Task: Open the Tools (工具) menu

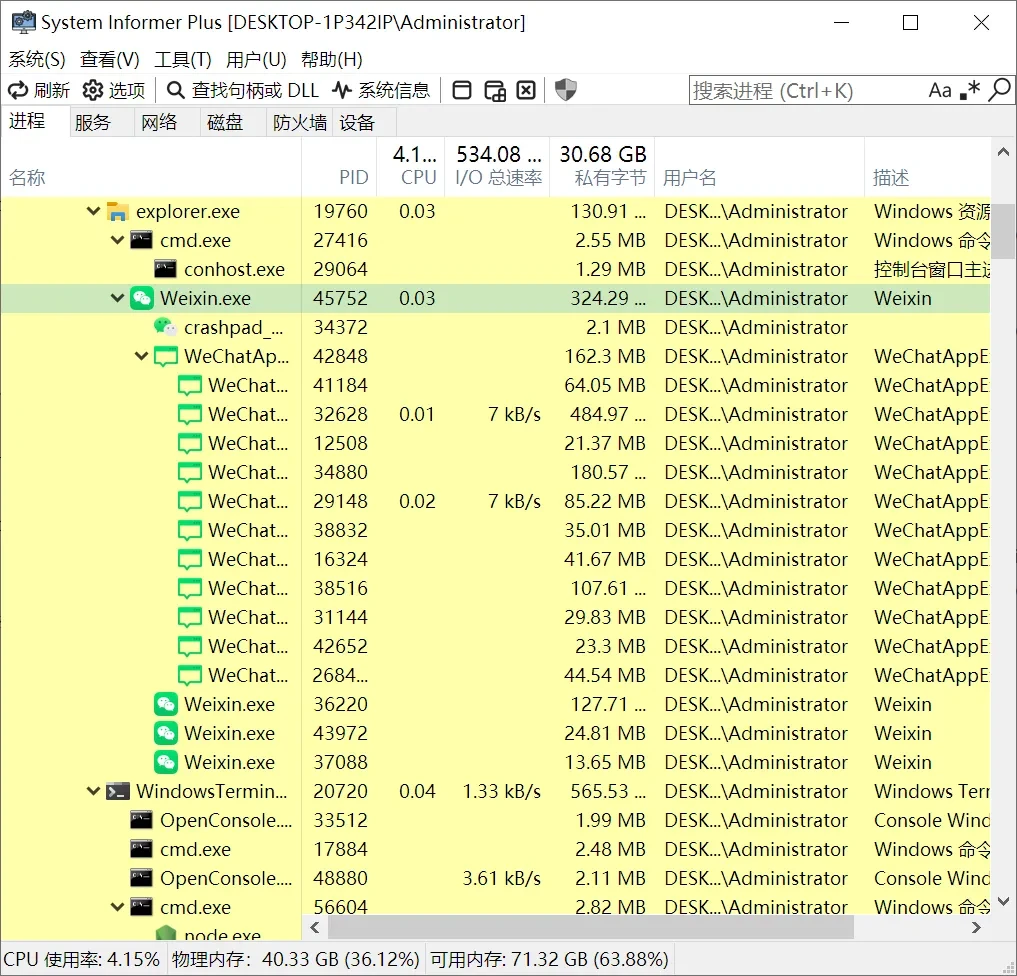Action: tap(183, 60)
